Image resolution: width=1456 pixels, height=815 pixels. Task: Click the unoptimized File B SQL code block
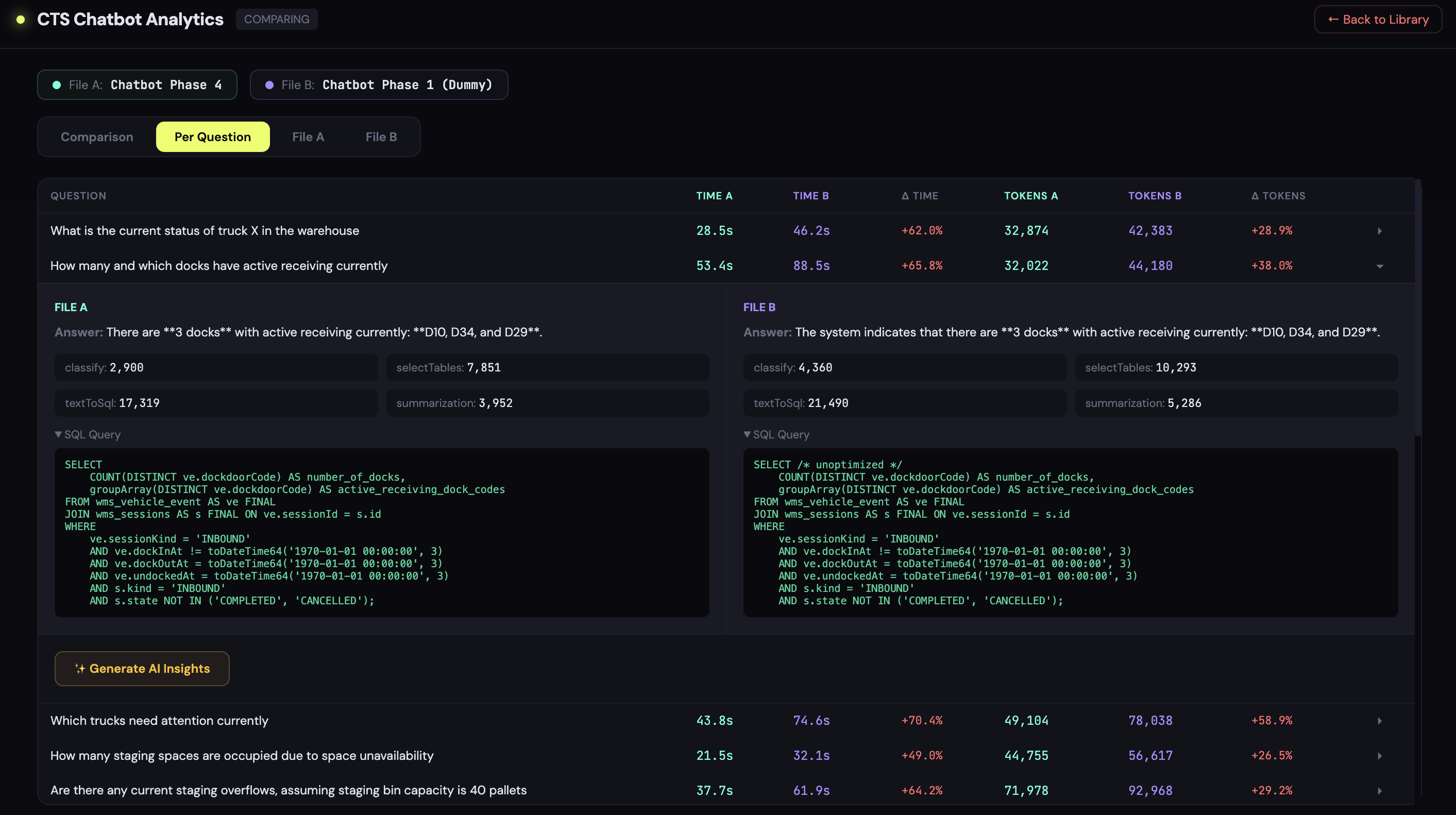pos(1071,532)
